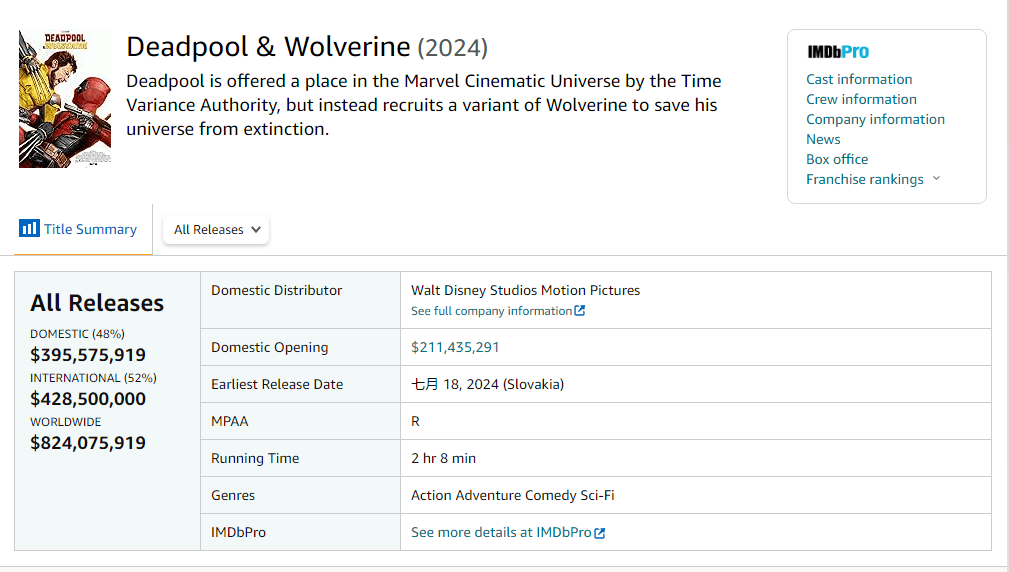Click the worldwide gross $824,075,919 figure
The height and width of the screenshot is (572, 1009).
(x=88, y=443)
